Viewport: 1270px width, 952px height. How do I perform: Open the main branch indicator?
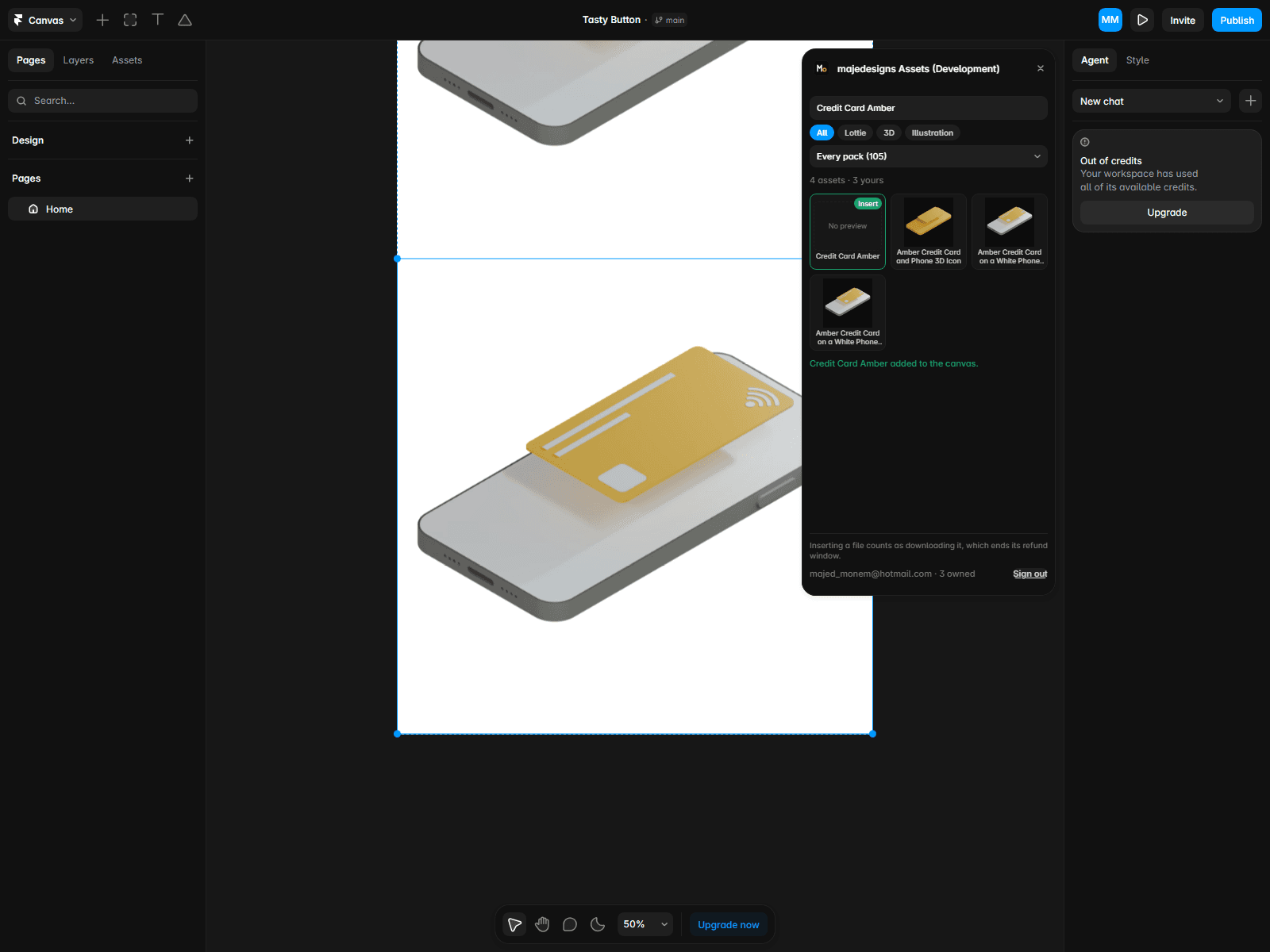click(670, 20)
